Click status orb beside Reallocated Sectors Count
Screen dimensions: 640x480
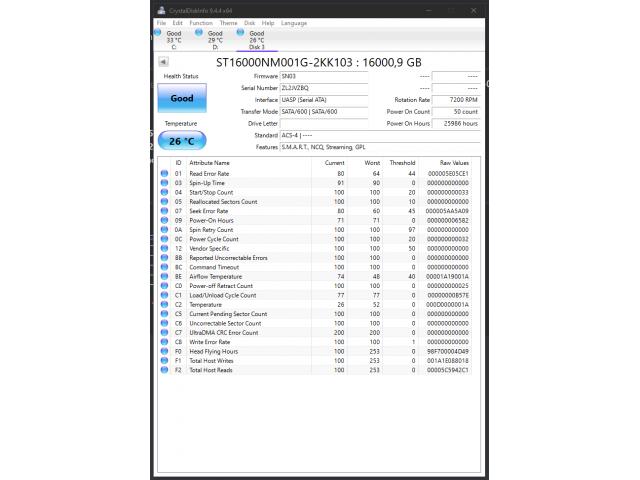pyautogui.click(x=165, y=202)
